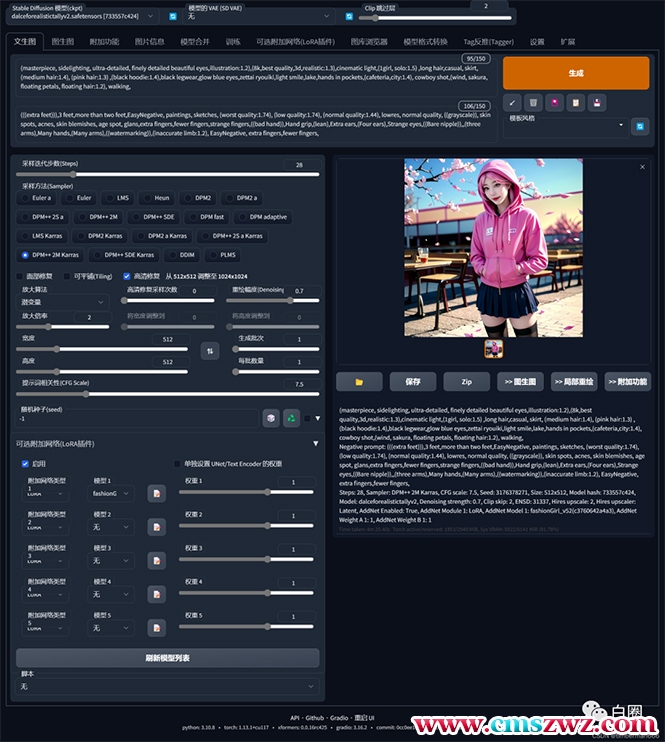The image size is (665, 742).
Task: Open the 放大算法 upscaler dropdown
Action: [62, 301]
